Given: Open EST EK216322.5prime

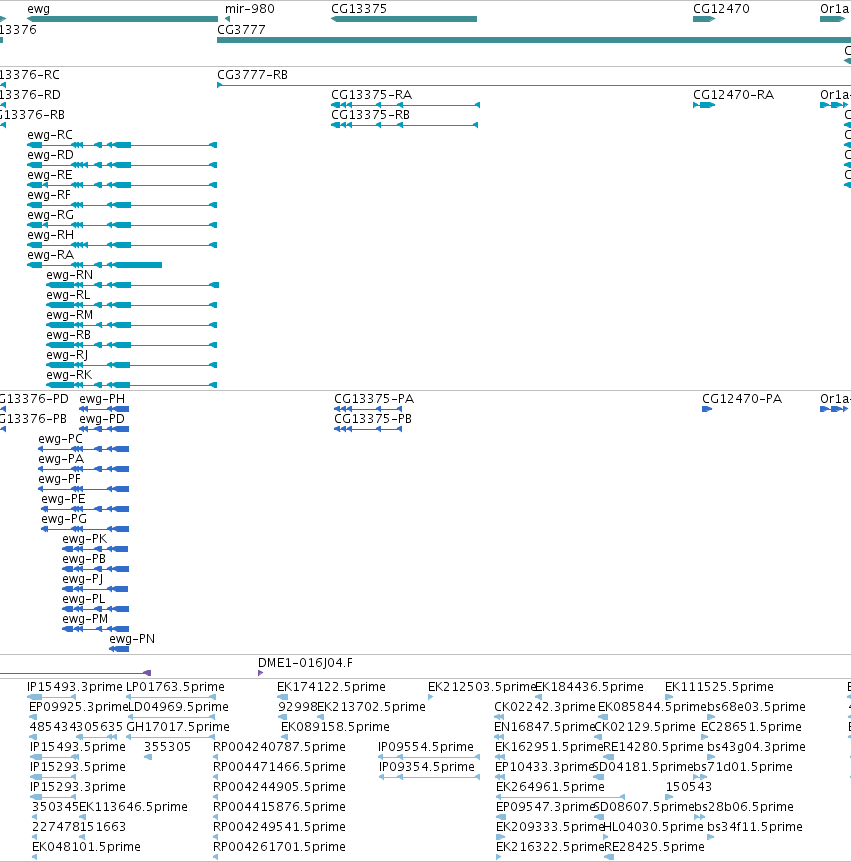Looking at the screenshot, I should tap(499, 858).
